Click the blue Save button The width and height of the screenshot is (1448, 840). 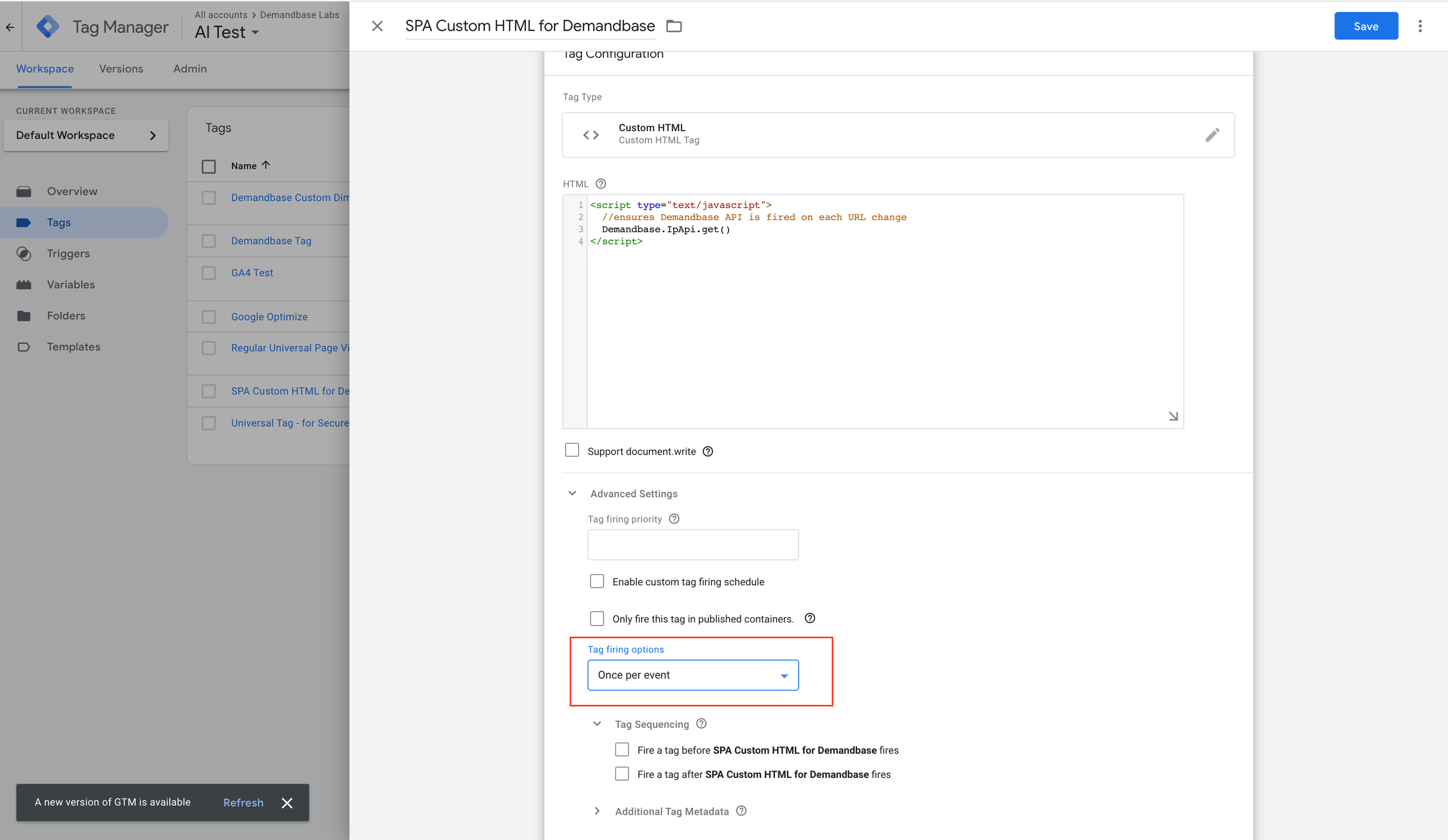1365,27
